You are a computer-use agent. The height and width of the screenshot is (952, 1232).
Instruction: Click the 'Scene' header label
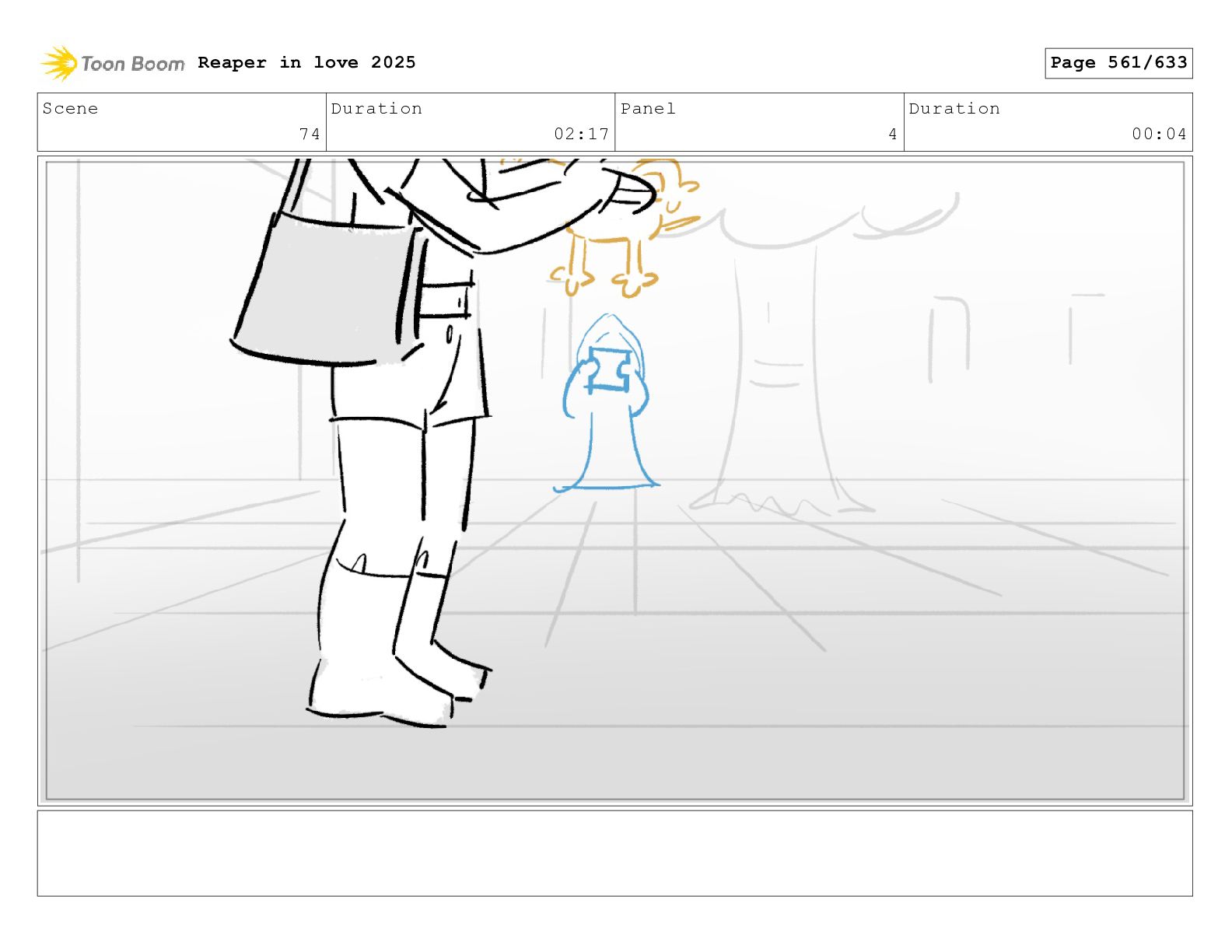[x=71, y=109]
